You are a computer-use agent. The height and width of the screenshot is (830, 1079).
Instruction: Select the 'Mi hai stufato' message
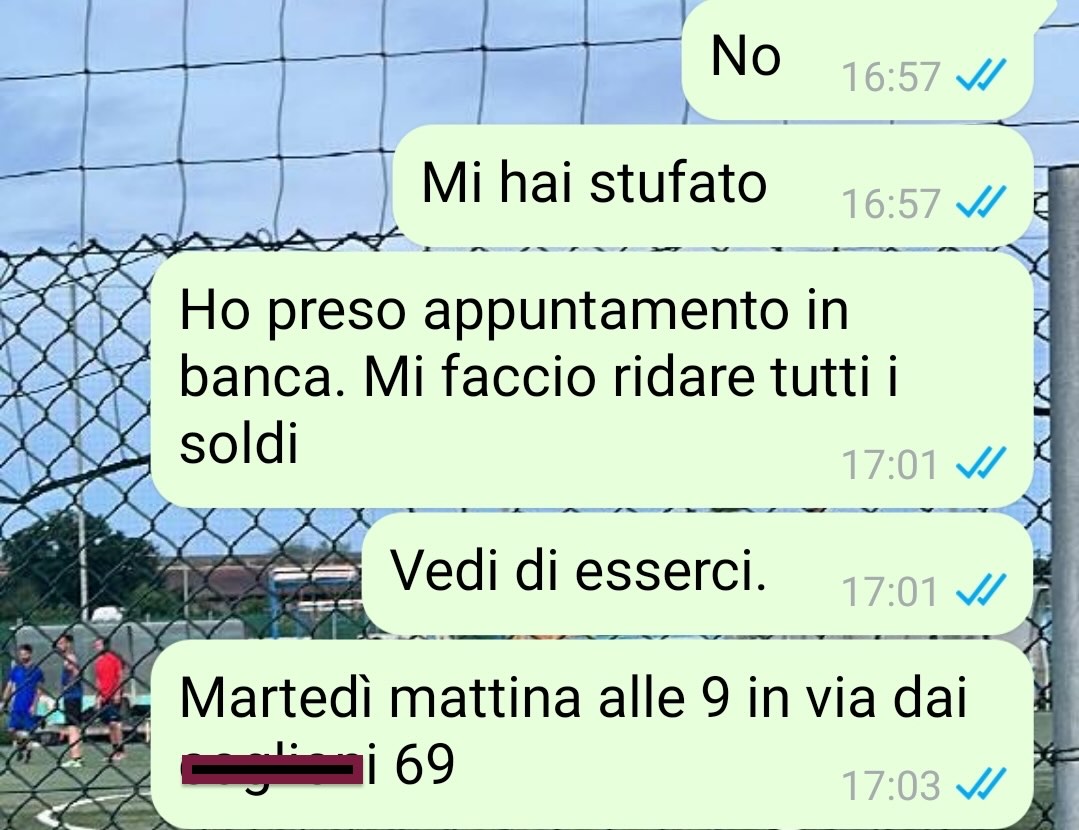coord(714,185)
